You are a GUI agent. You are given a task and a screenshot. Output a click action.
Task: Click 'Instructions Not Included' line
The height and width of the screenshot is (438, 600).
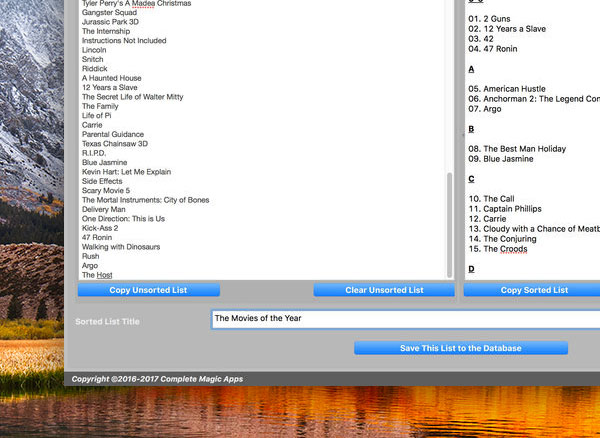(124, 41)
